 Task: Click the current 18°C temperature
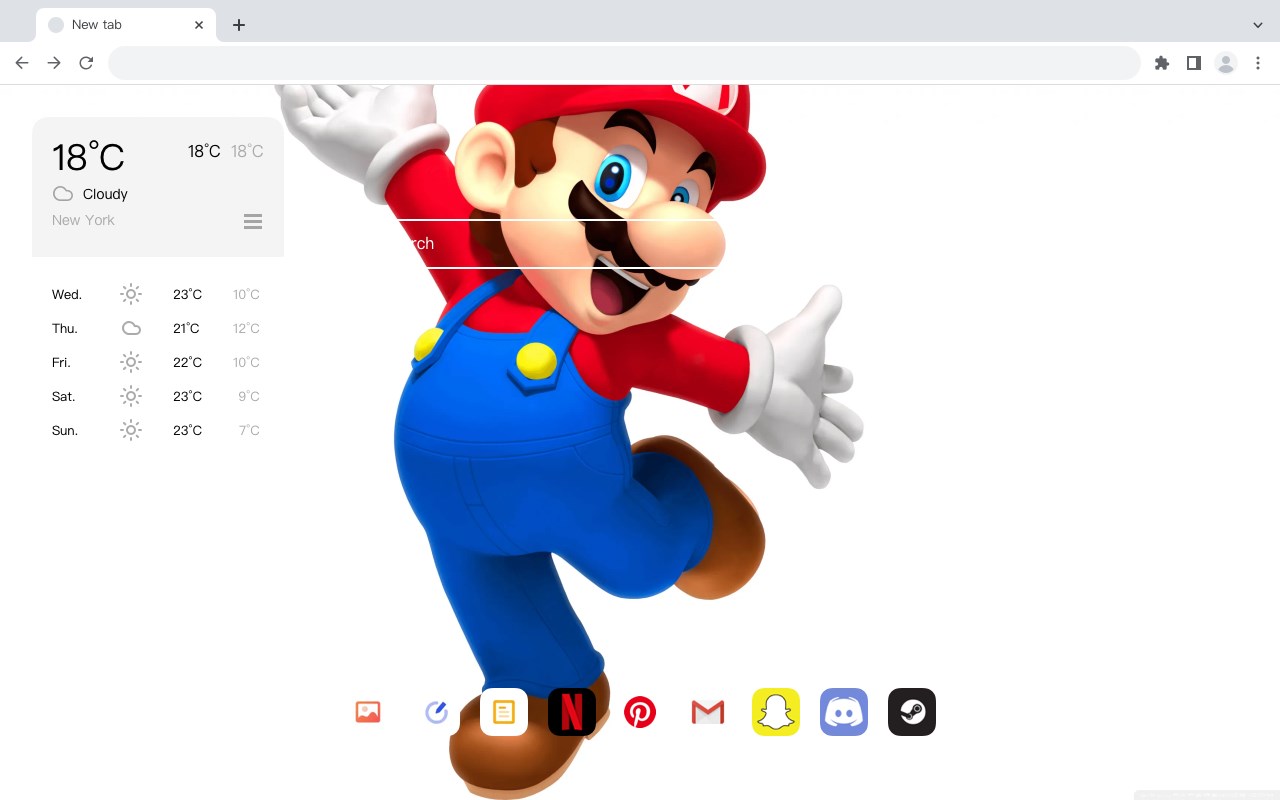pos(88,157)
